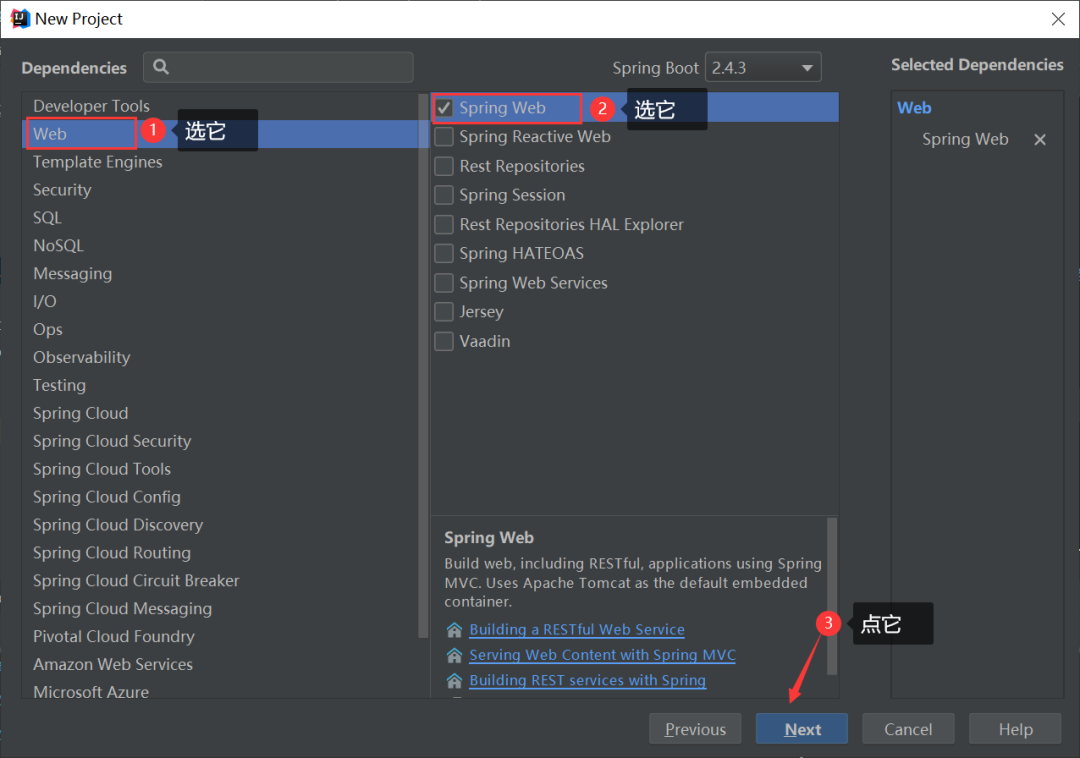Focus the dependencies search field

(278, 67)
